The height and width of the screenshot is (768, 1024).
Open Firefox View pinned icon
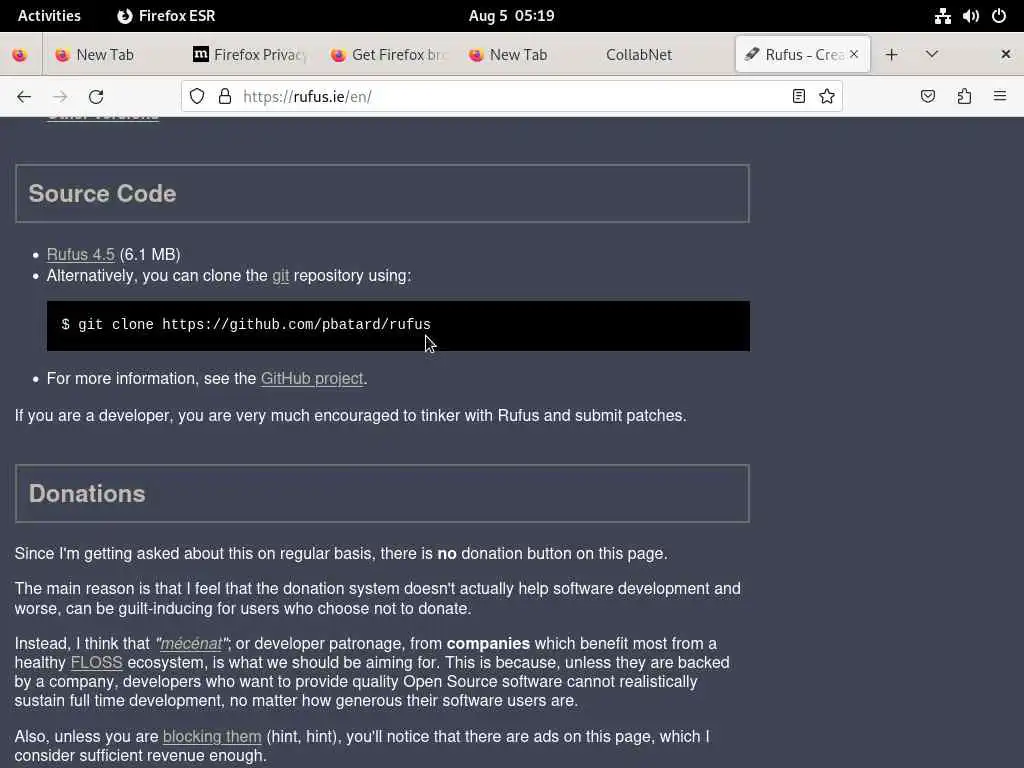20,55
